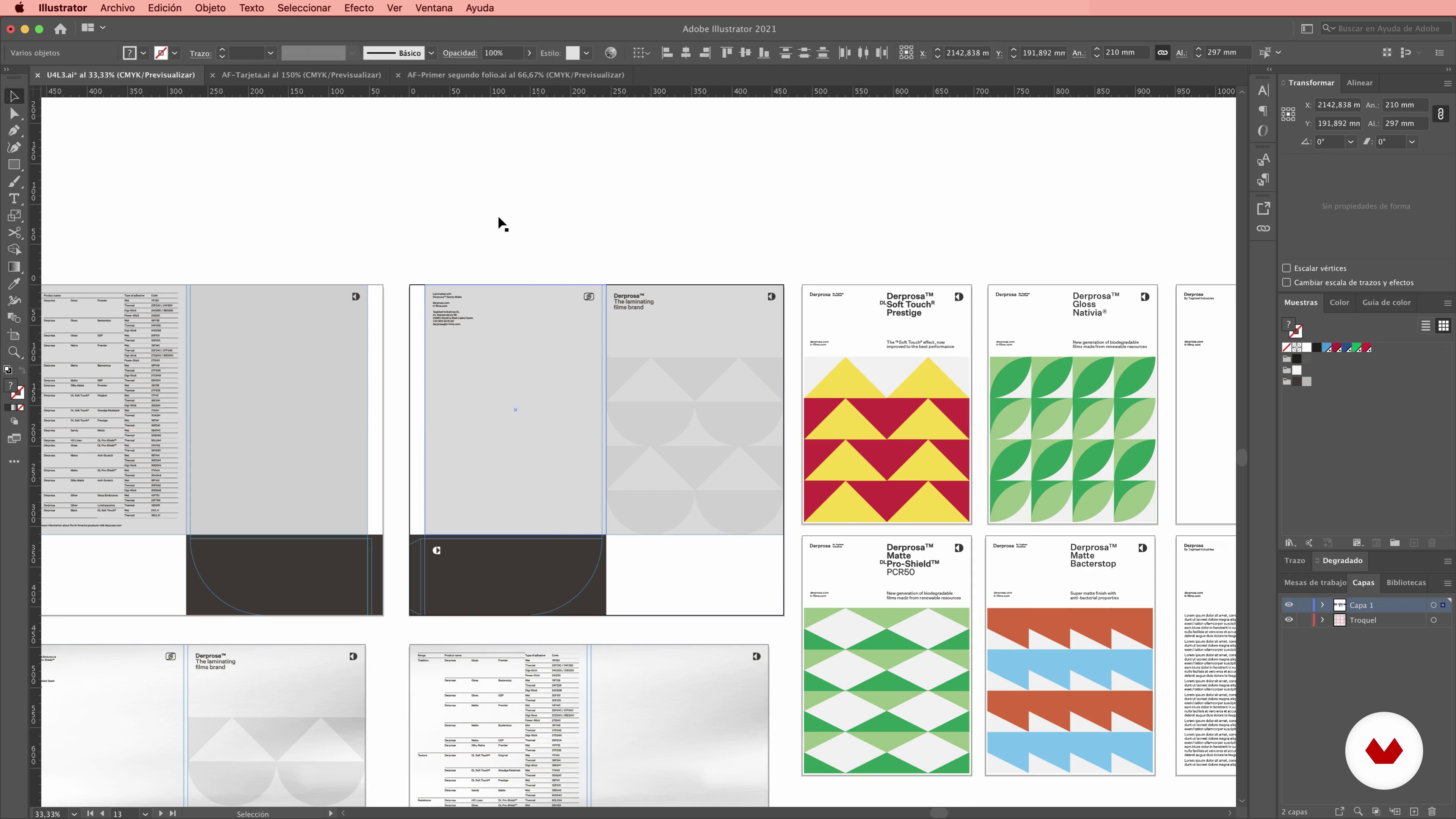Open the Mesas de trabajo tab
The height and width of the screenshot is (819, 1456).
pos(1315,583)
